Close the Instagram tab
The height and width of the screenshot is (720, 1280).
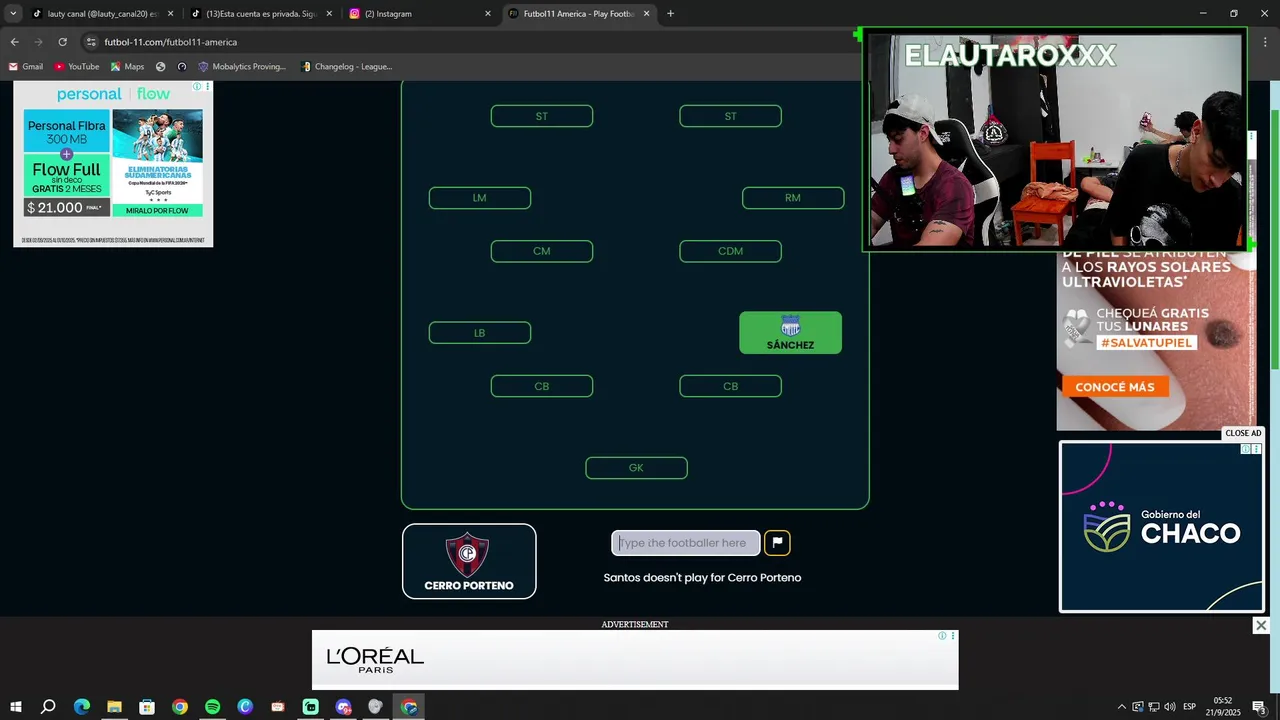click(x=488, y=14)
